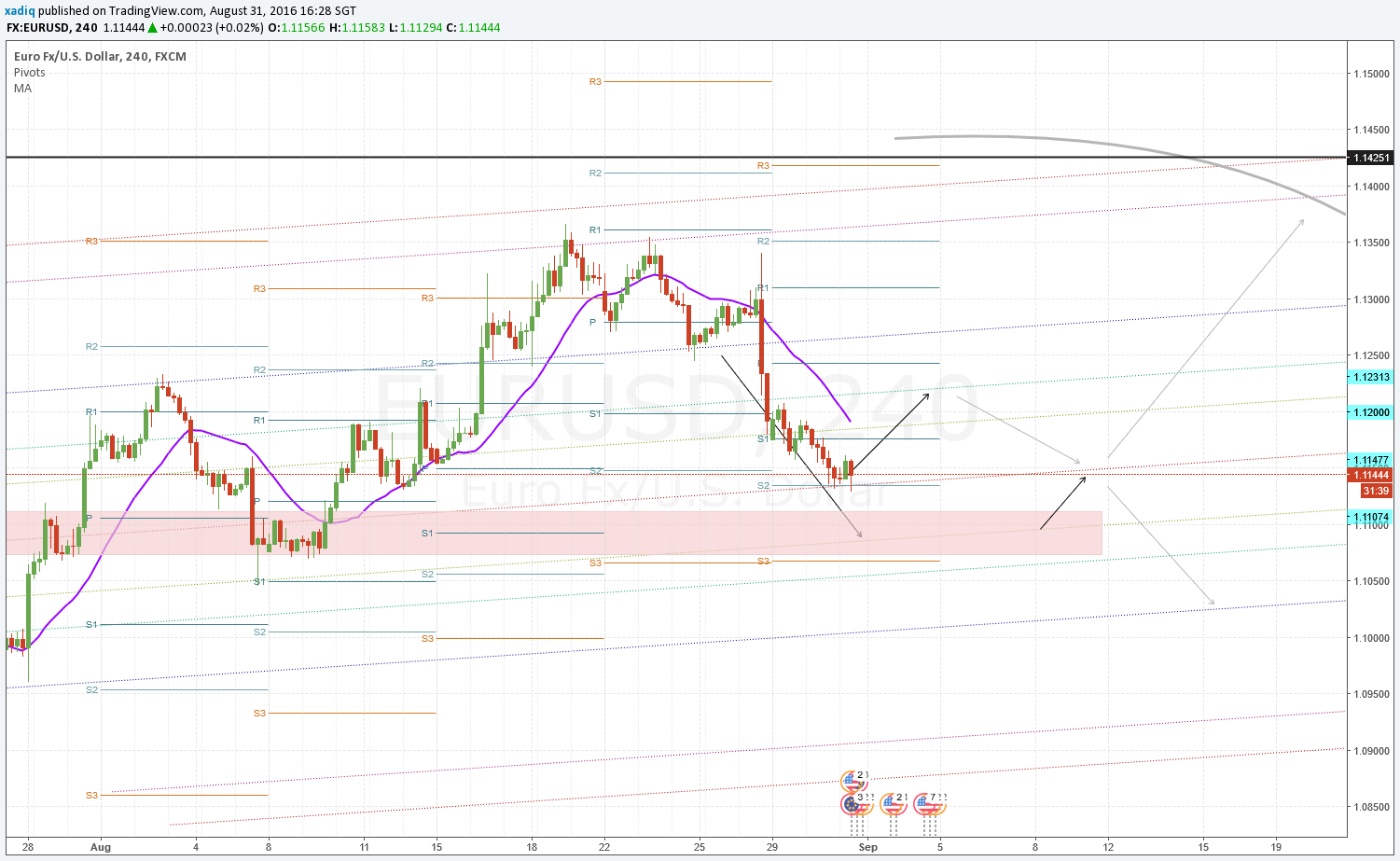Click price axis label 1.15000

click(x=1371, y=74)
